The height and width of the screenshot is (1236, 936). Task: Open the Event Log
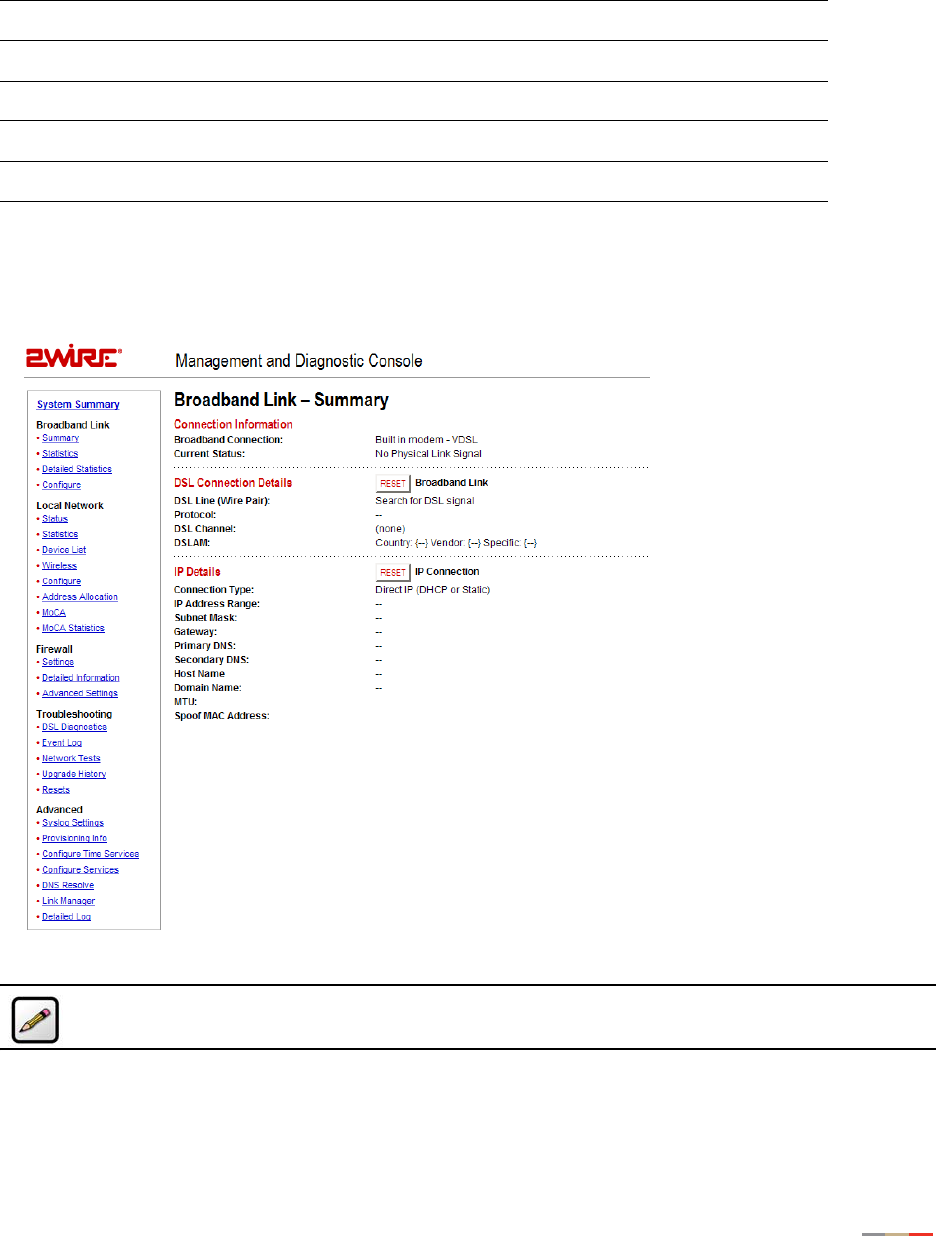[x=62, y=743]
